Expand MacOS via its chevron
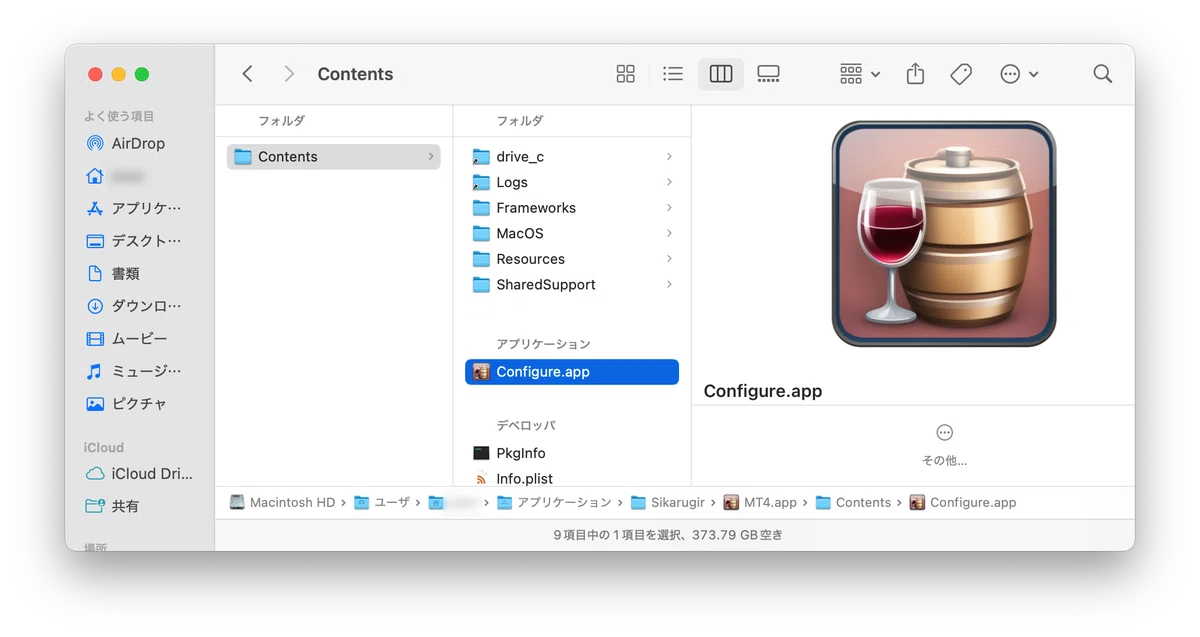The height and width of the screenshot is (637, 1200). coord(669,233)
